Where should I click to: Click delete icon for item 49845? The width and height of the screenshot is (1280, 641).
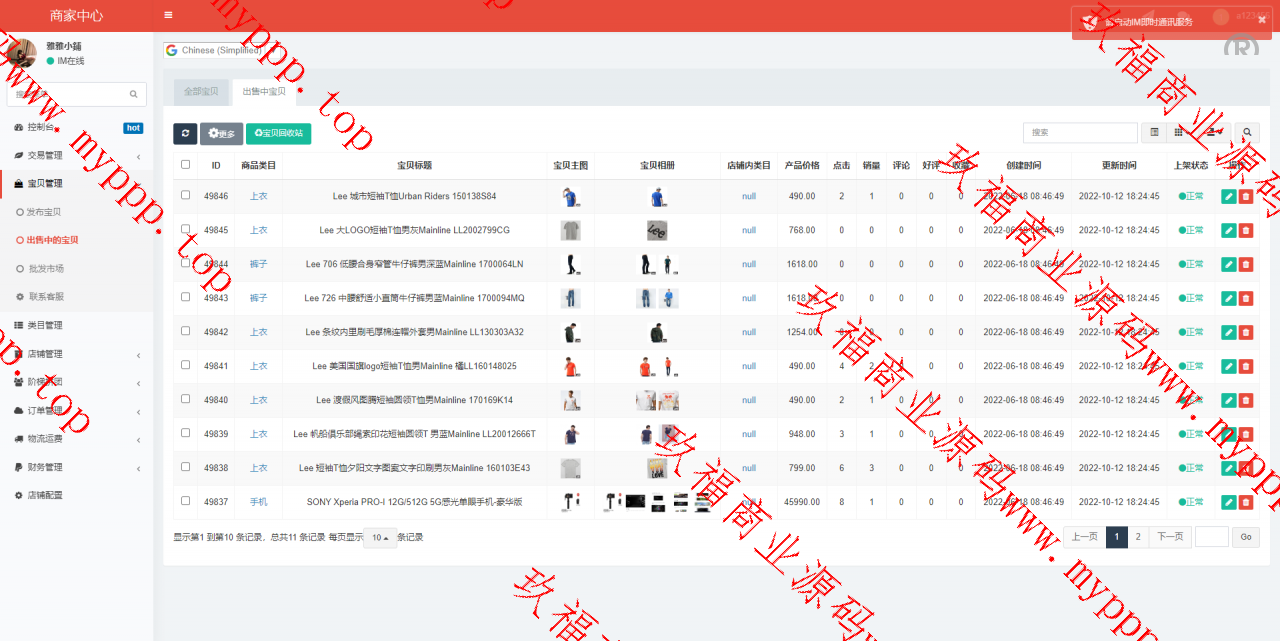coord(1245,231)
